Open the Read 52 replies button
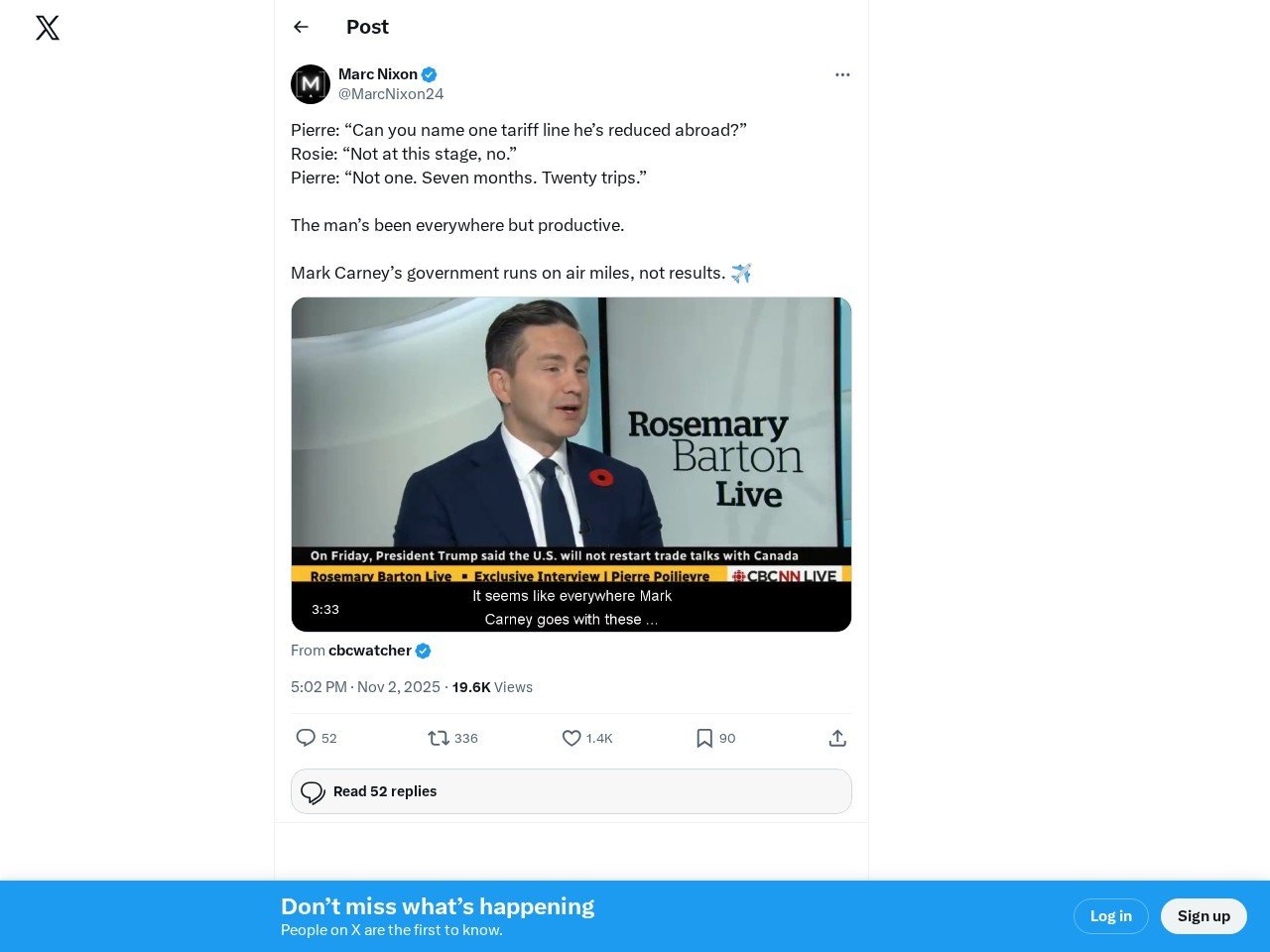The image size is (1270, 952). click(x=571, y=791)
